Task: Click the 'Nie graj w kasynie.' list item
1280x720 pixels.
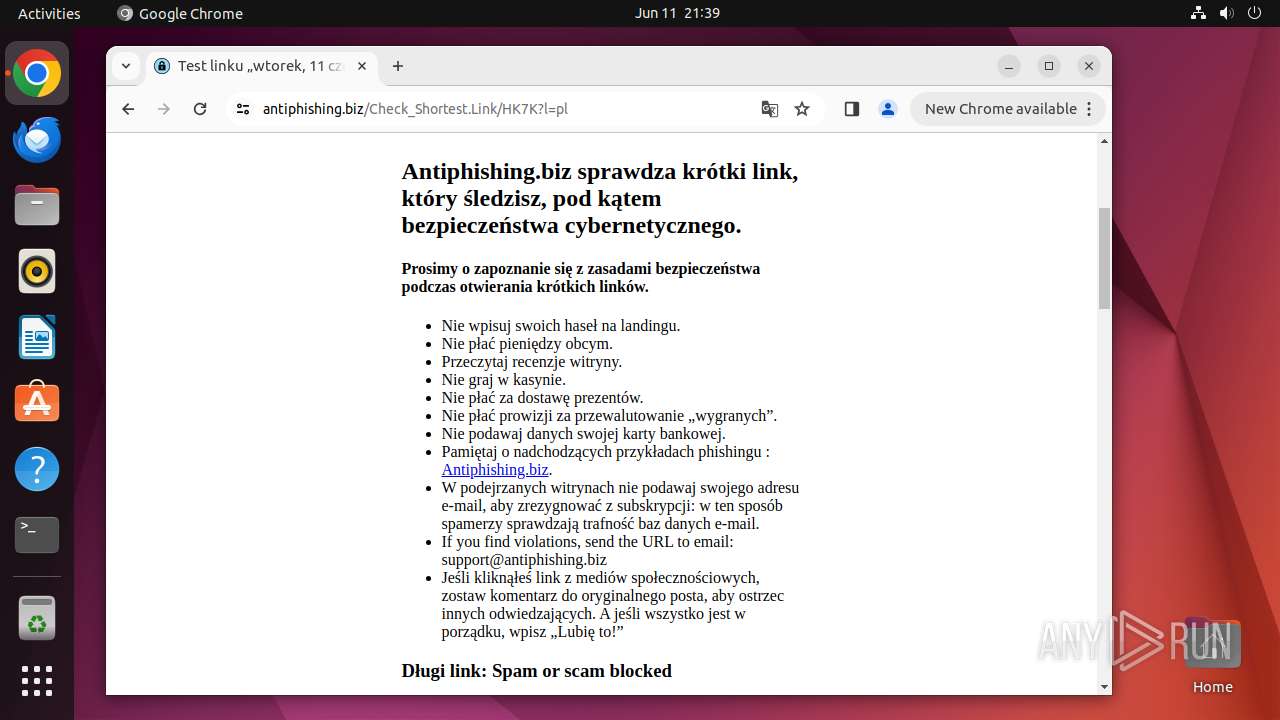Action: [x=504, y=380]
